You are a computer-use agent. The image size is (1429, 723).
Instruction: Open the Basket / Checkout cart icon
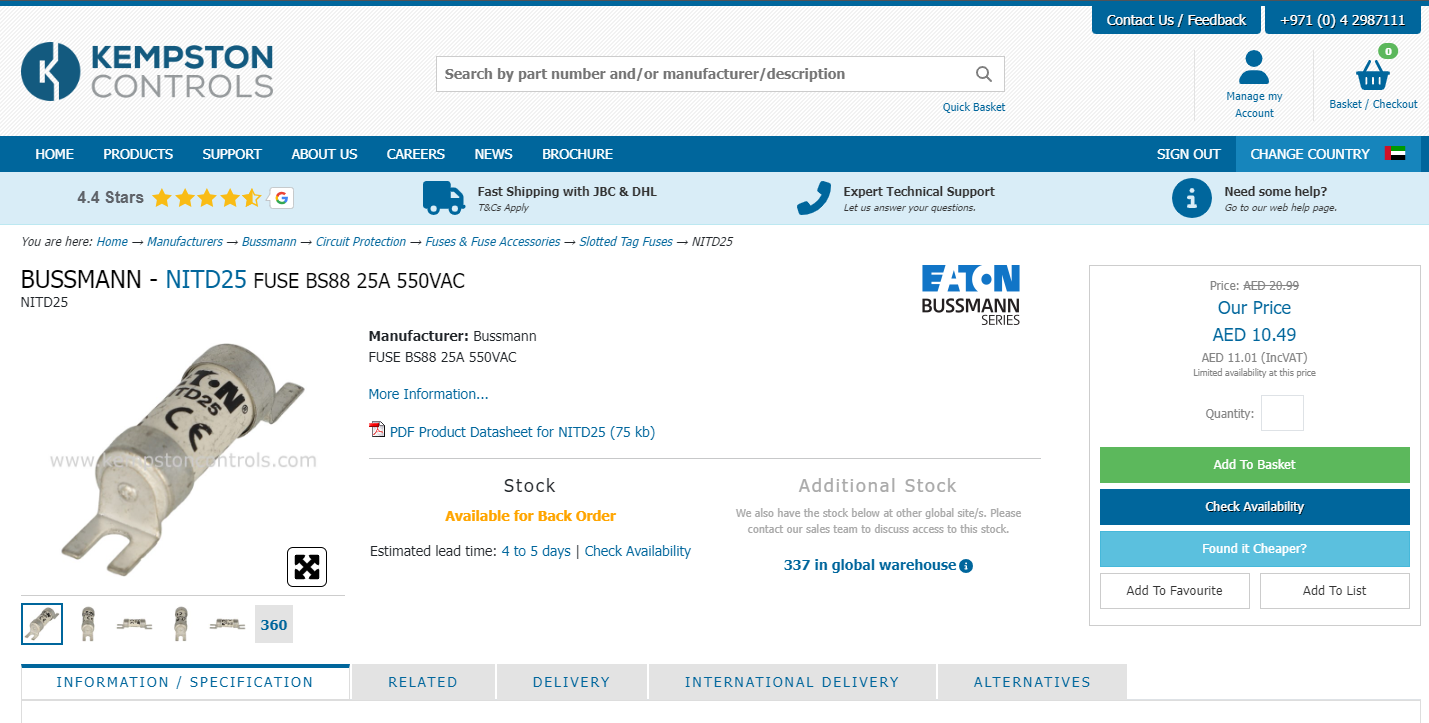point(1373,74)
